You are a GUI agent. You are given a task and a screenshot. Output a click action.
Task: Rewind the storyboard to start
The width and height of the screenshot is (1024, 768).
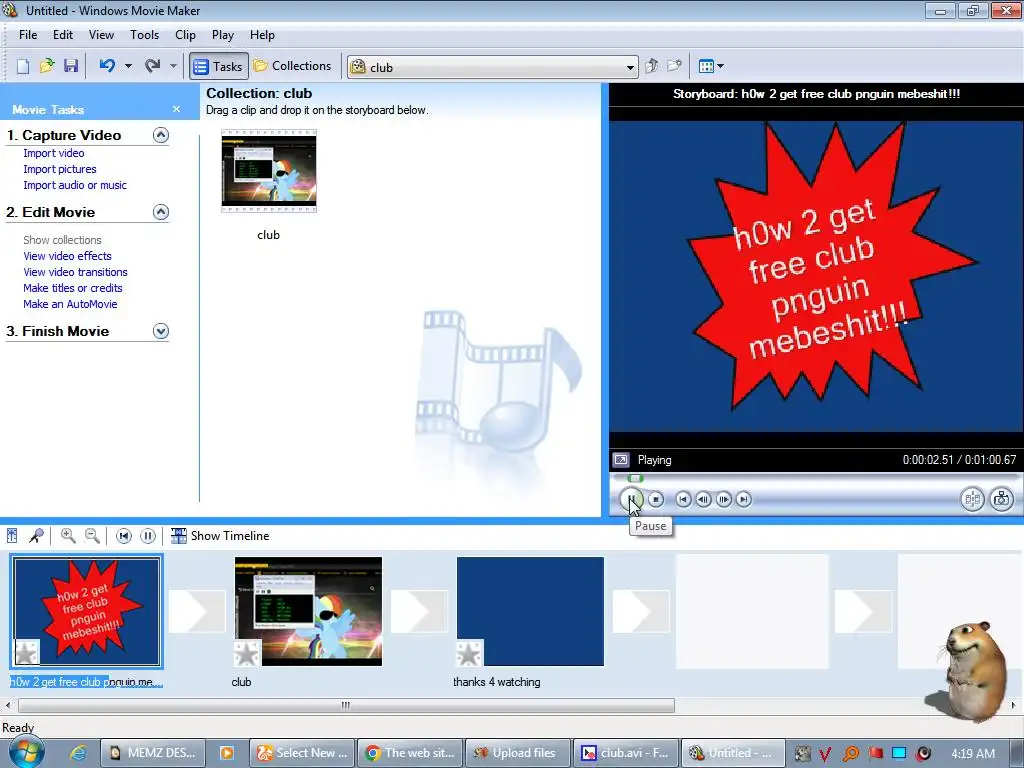click(x=123, y=536)
